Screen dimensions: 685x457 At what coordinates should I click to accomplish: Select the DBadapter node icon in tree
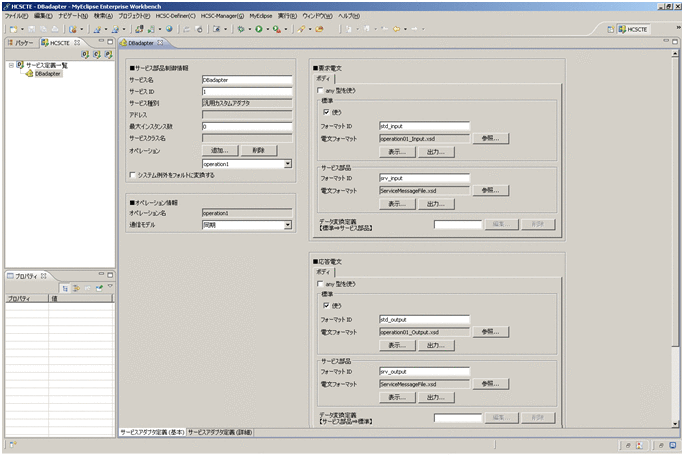click(28, 74)
